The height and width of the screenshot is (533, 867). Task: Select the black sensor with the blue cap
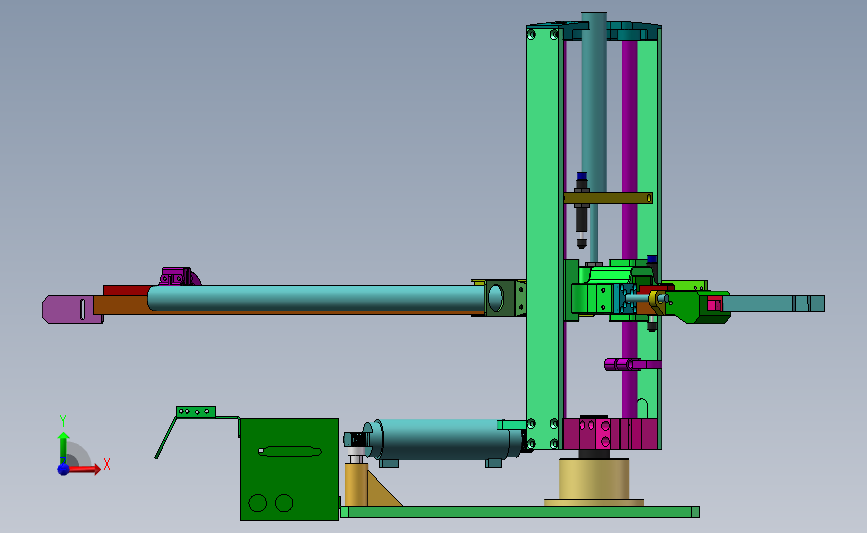(x=582, y=210)
